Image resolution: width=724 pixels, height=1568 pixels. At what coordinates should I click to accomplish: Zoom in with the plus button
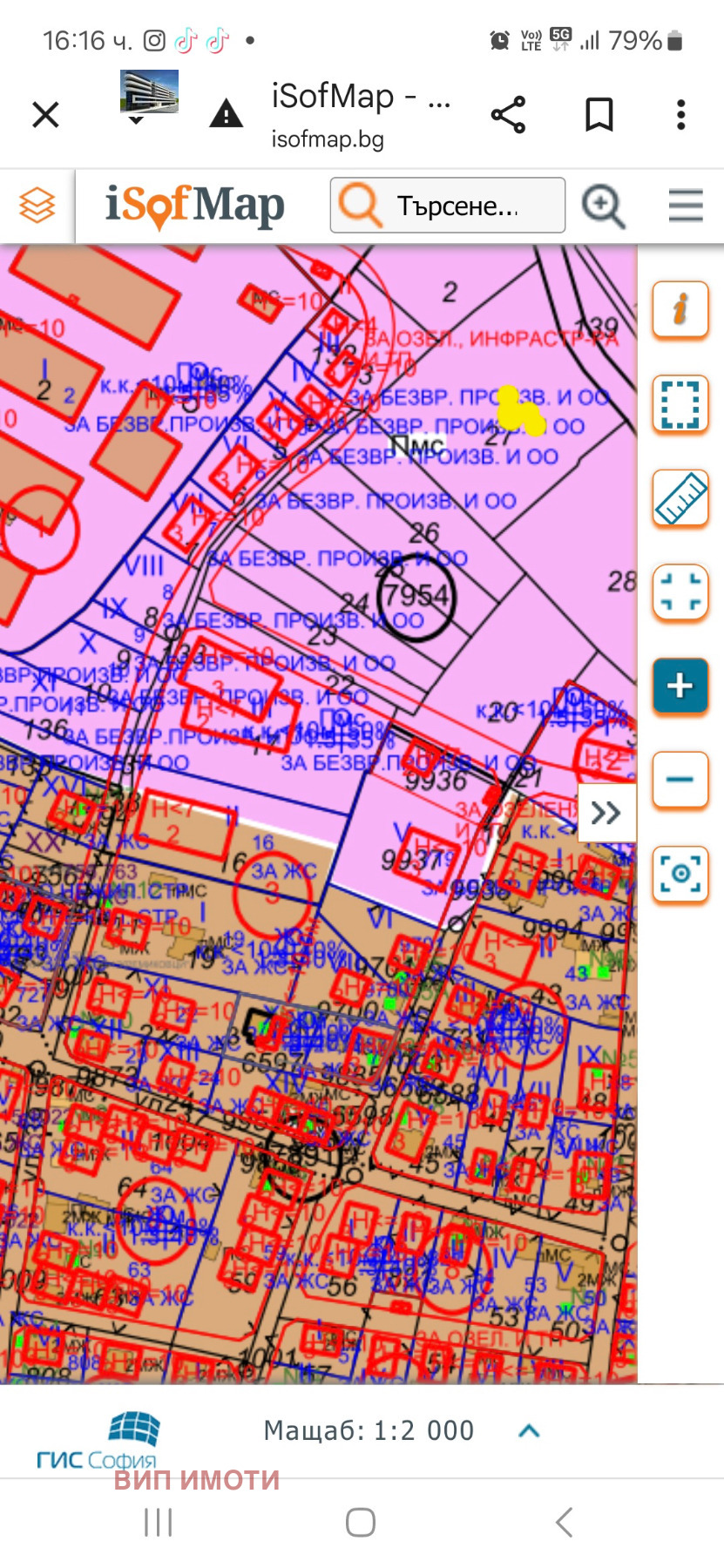[x=680, y=686]
